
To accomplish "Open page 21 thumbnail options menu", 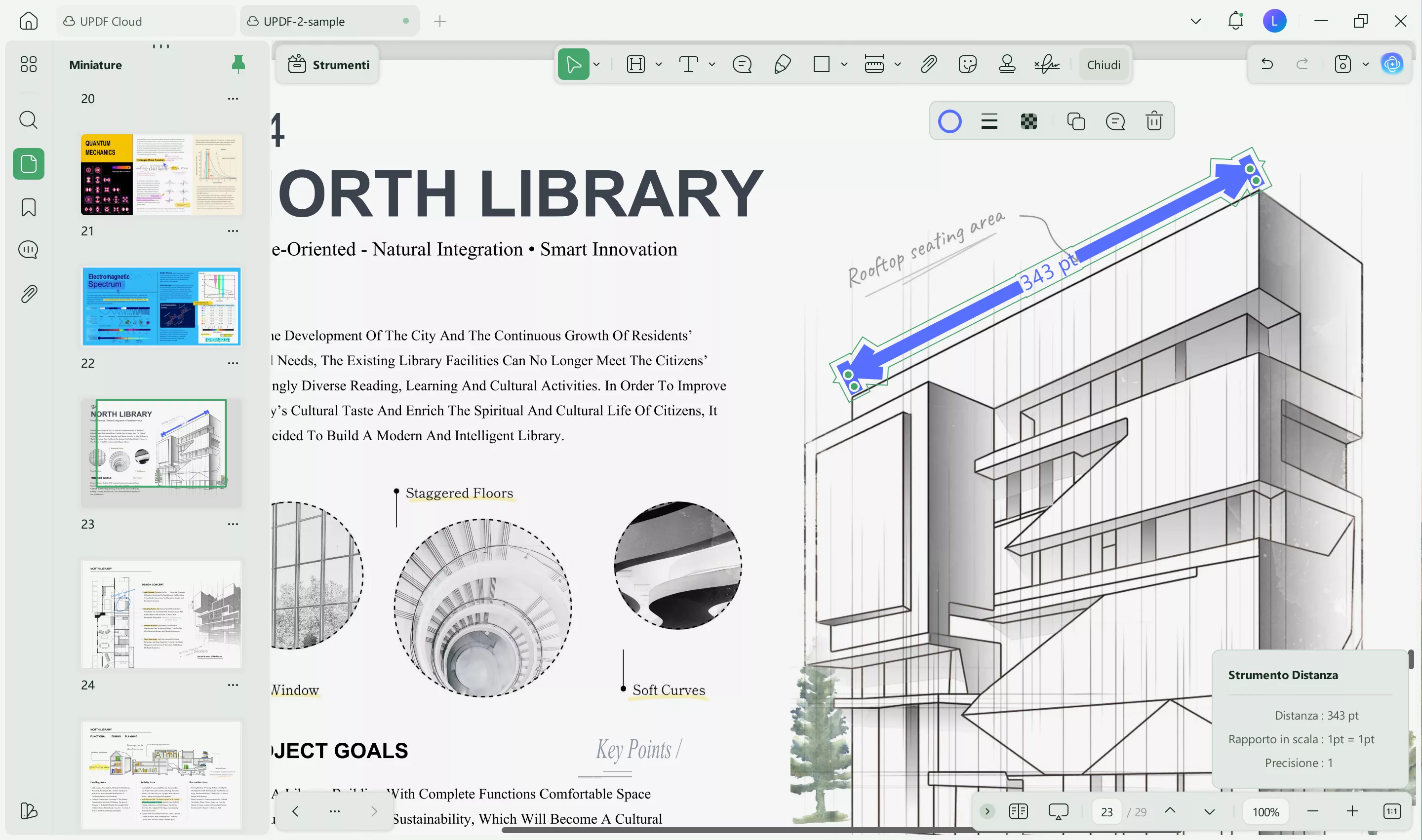I will (x=233, y=231).
